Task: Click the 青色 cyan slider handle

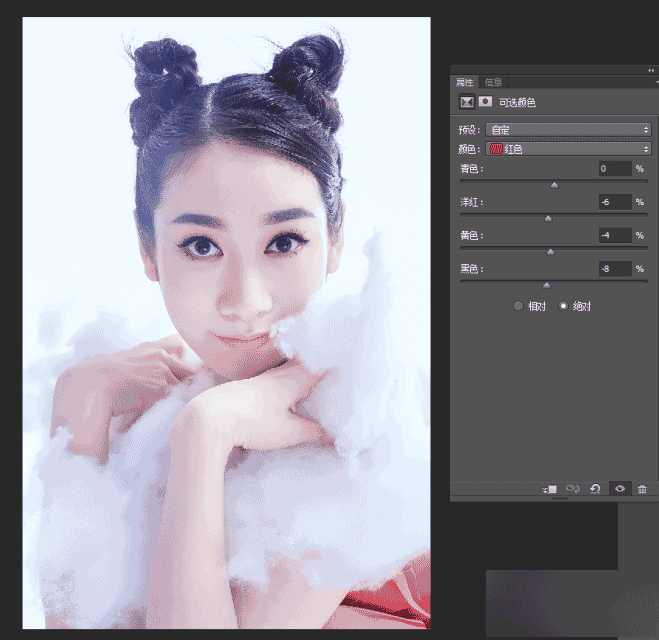Action: click(x=554, y=185)
